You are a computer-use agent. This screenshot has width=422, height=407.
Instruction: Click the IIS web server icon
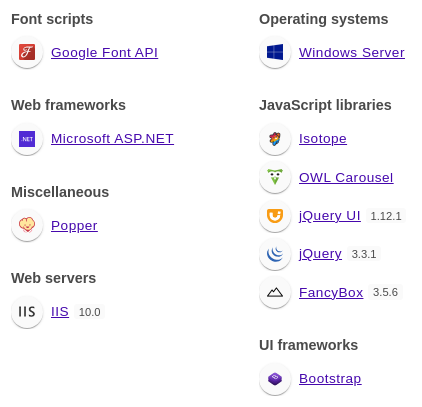(27, 312)
